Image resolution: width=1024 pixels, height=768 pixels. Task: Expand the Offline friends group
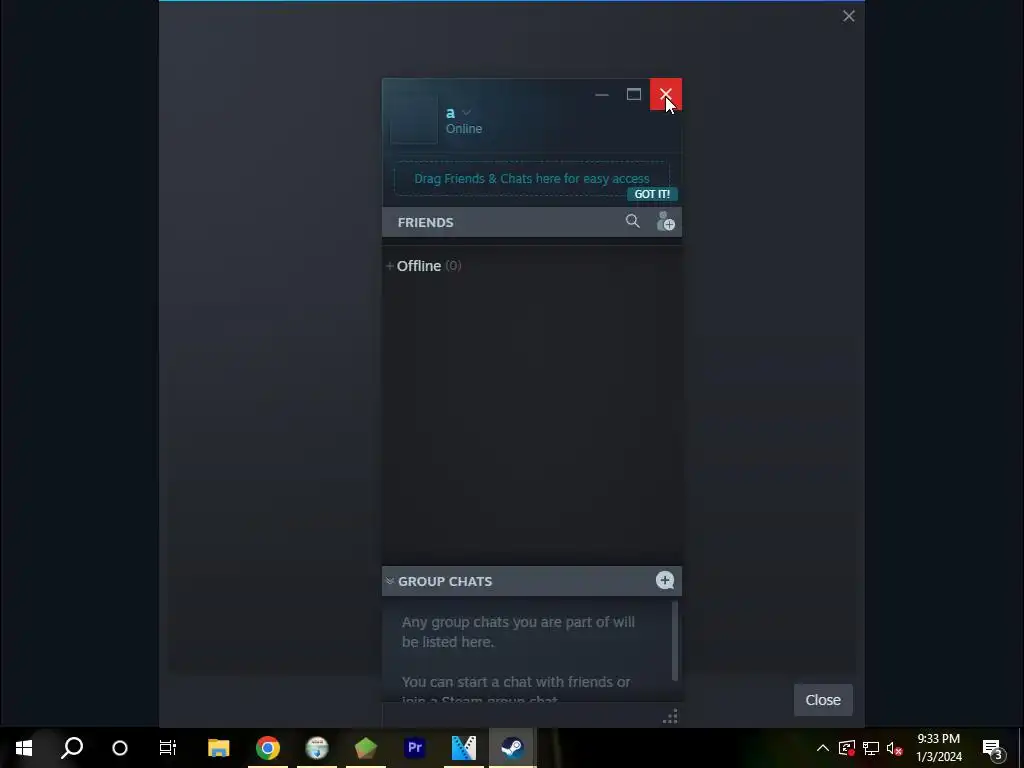click(390, 266)
